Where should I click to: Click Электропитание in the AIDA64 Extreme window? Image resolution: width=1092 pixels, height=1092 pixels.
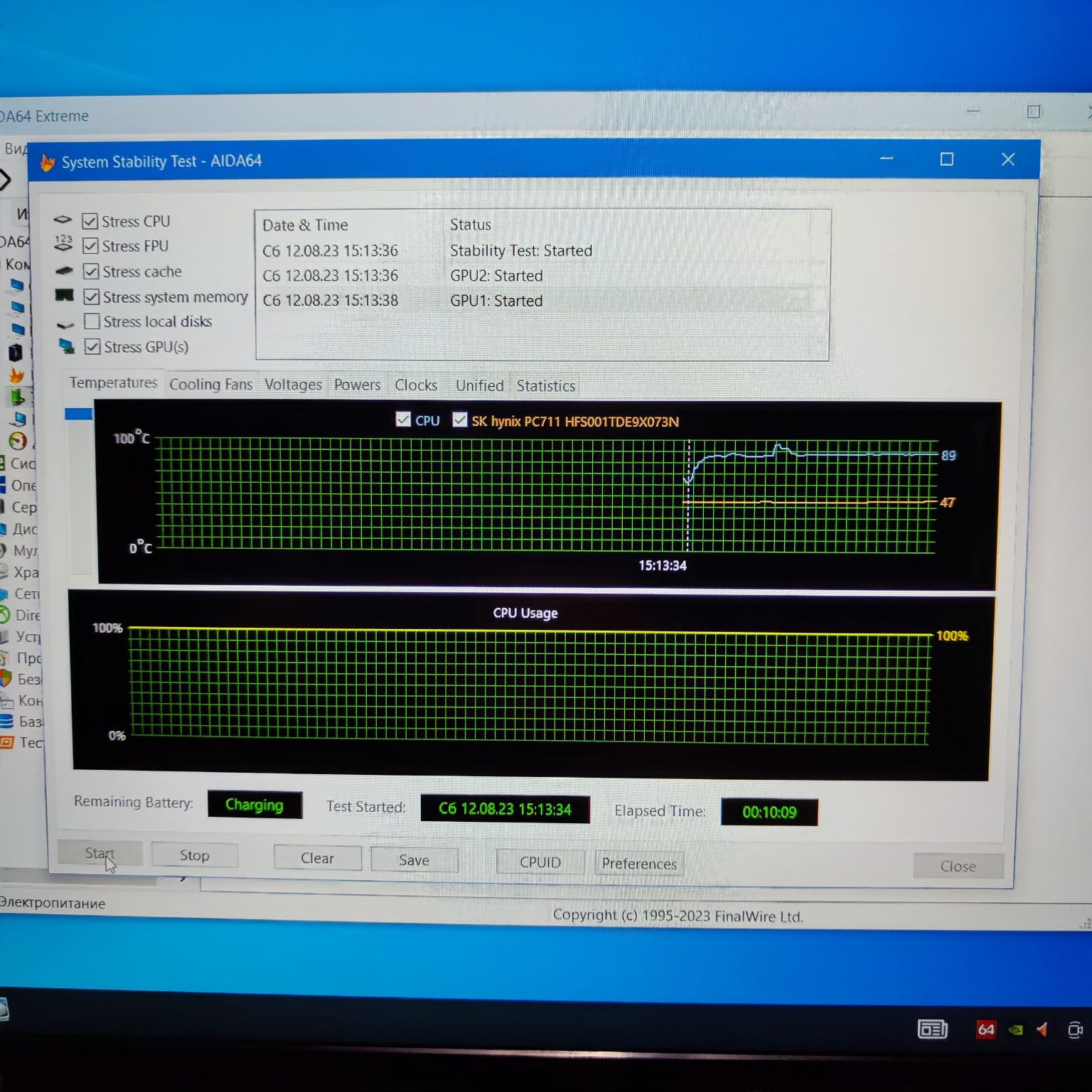click(x=53, y=903)
